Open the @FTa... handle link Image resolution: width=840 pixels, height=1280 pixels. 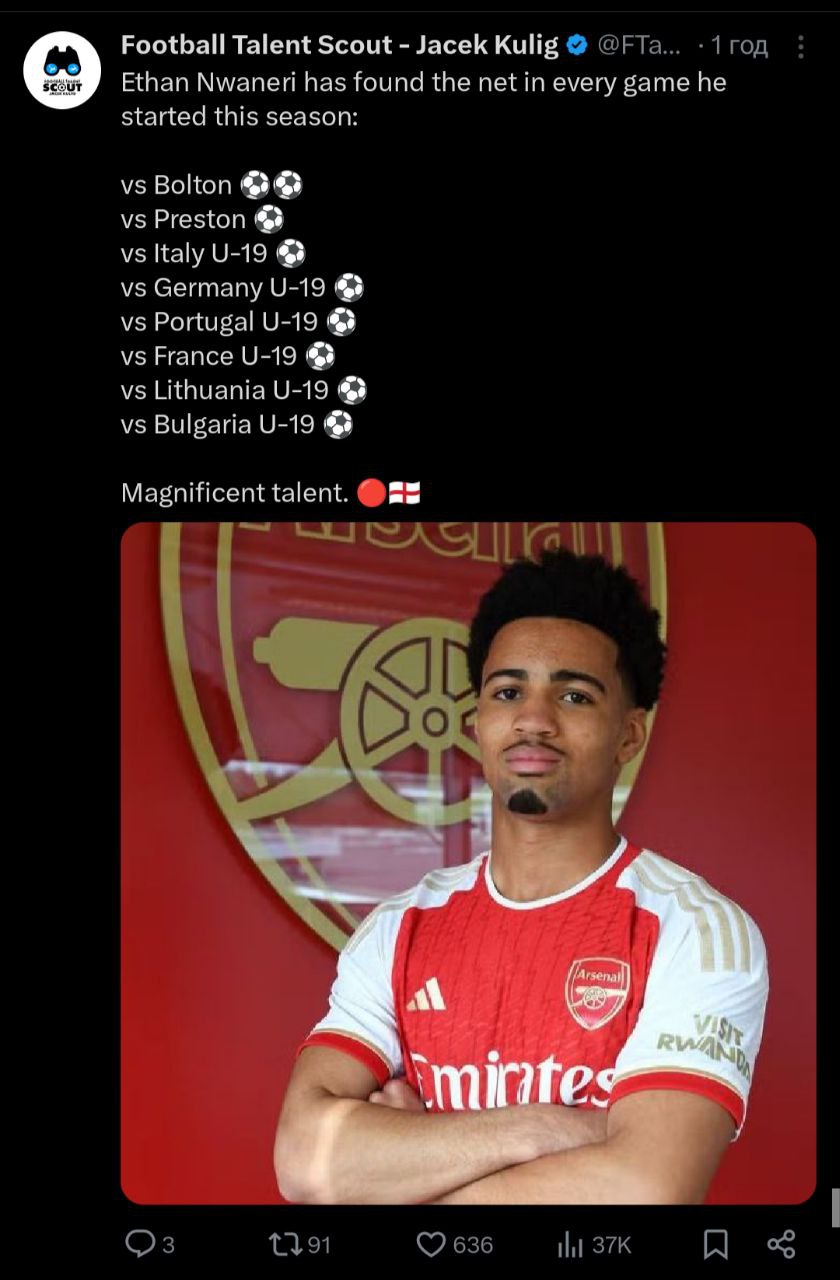(641, 45)
